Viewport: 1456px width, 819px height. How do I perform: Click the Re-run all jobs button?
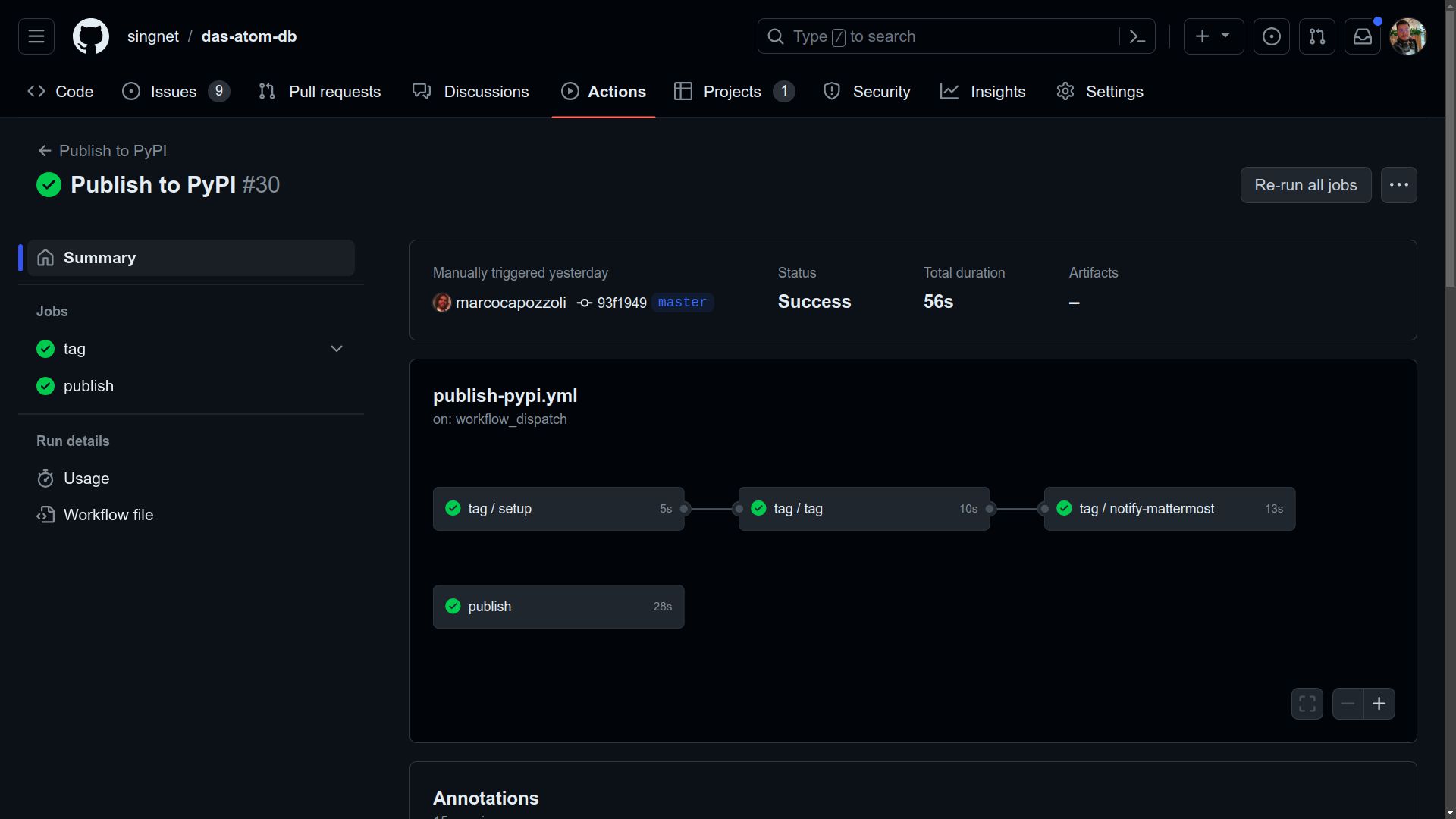click(1305, 185)
